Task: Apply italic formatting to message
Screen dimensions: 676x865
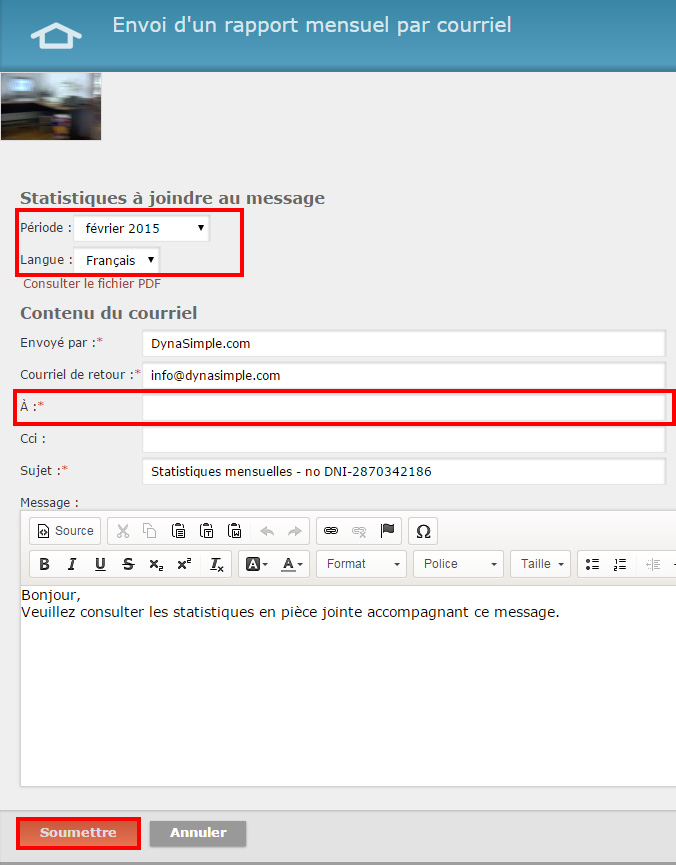Action: click(72, 564)
